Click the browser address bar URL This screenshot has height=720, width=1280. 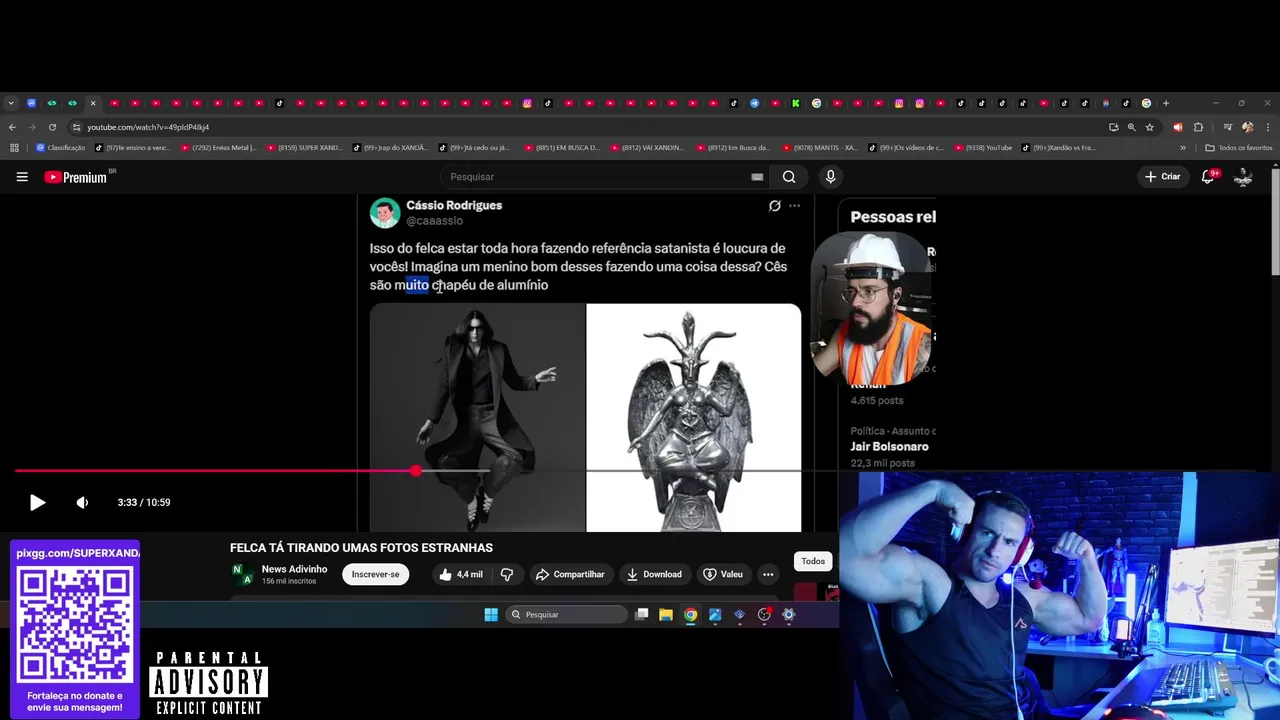click(148, 127)
